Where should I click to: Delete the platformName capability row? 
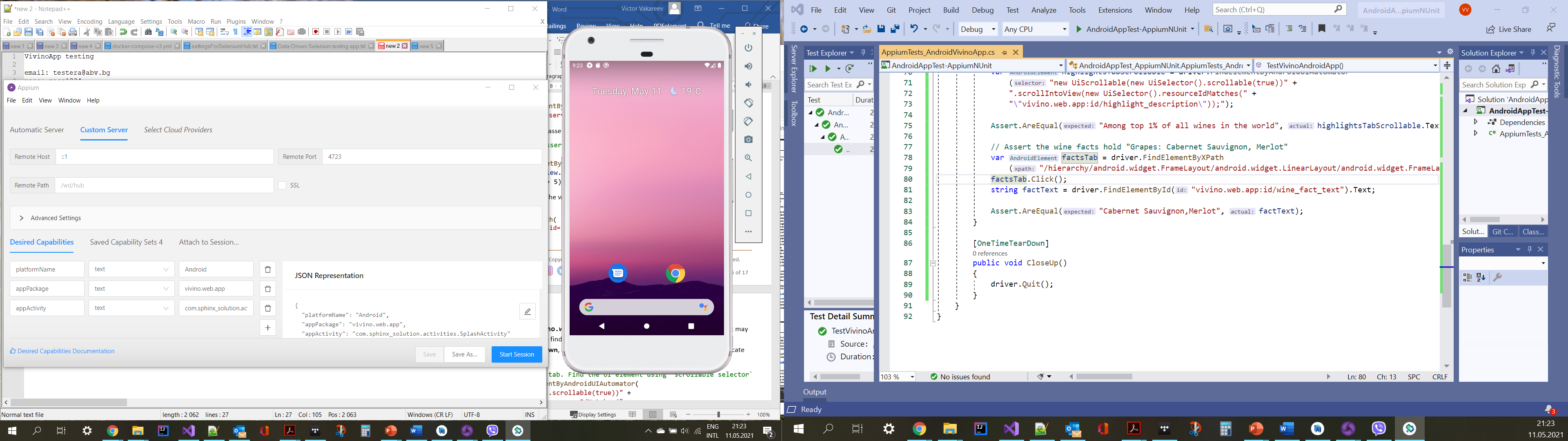268,269
